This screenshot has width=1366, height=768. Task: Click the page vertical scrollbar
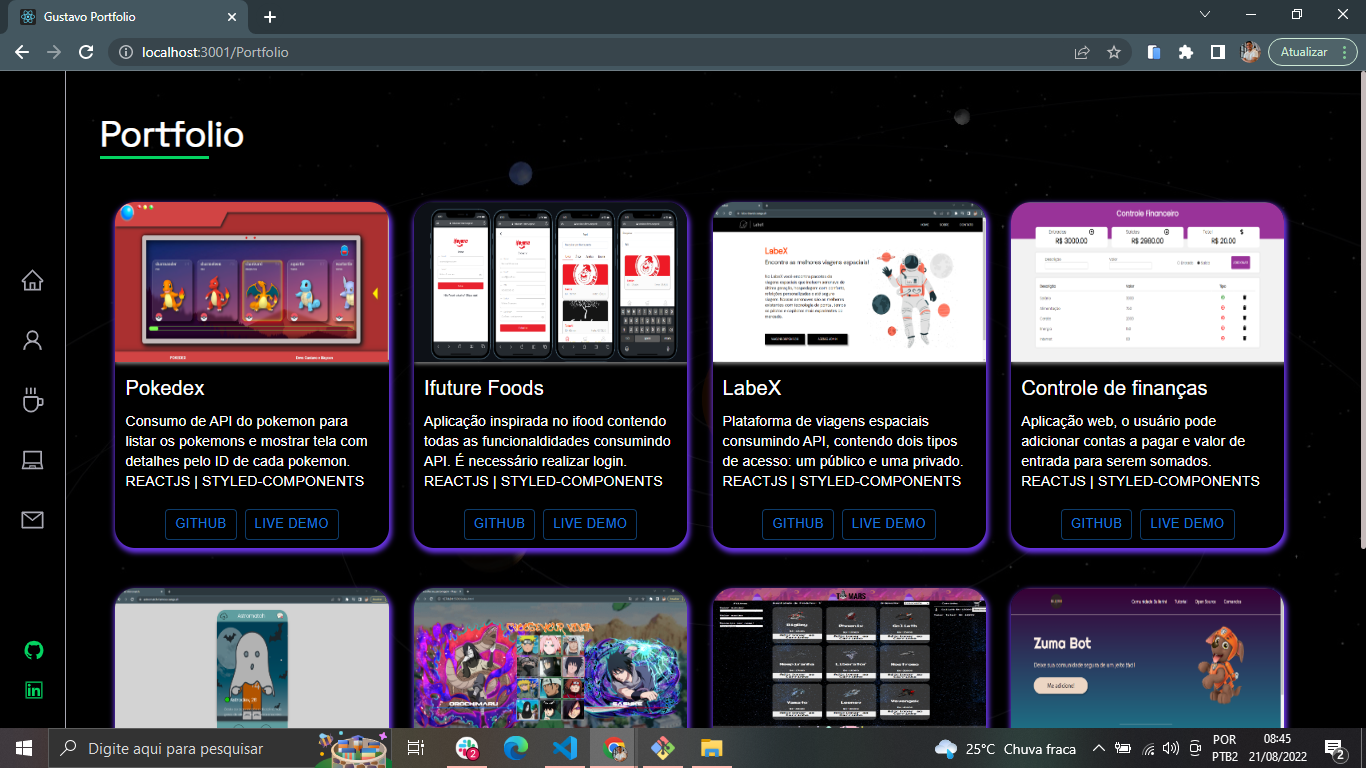1361,310
